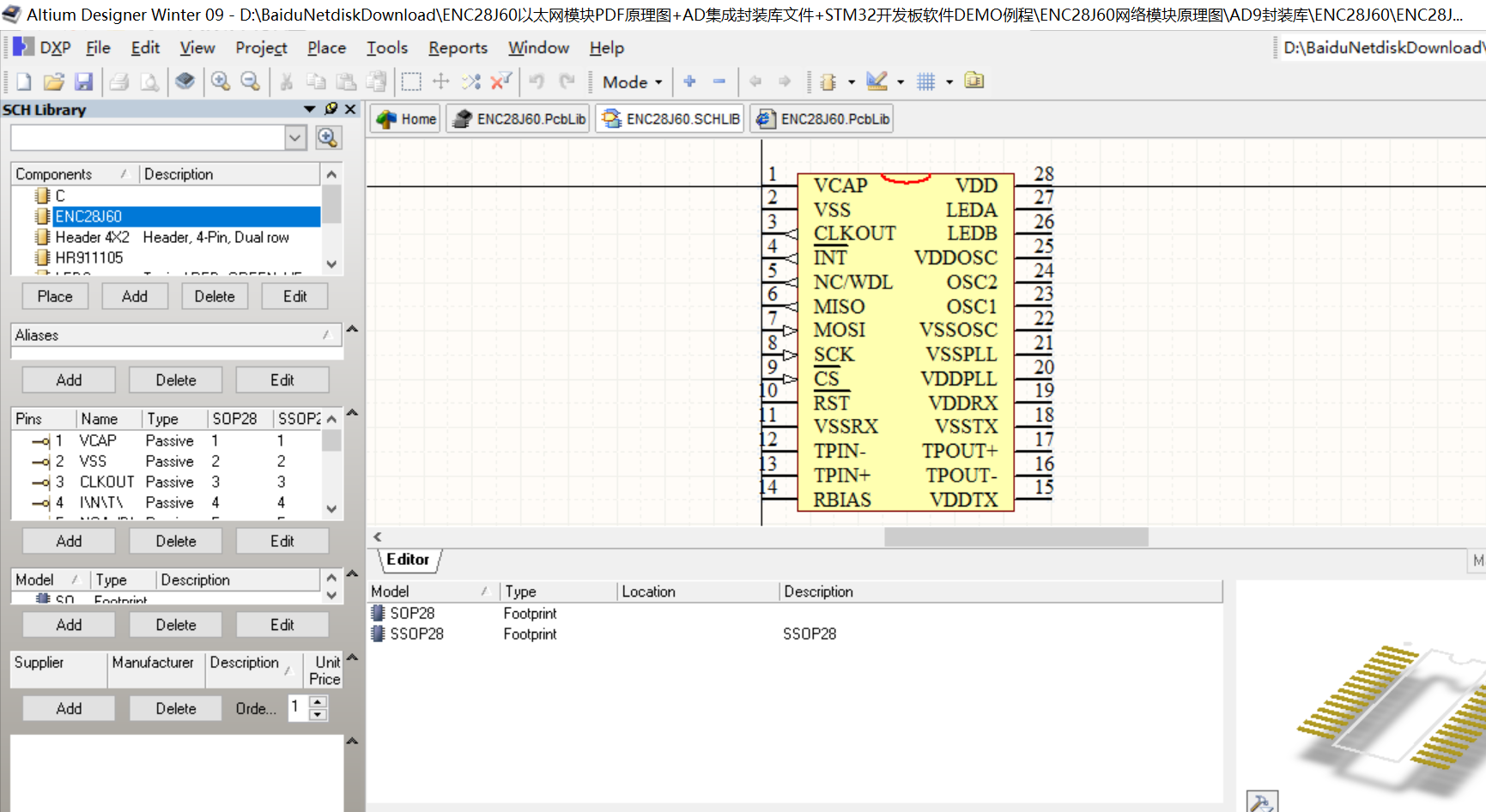Open the Tools menu

[x=387, y=47]
